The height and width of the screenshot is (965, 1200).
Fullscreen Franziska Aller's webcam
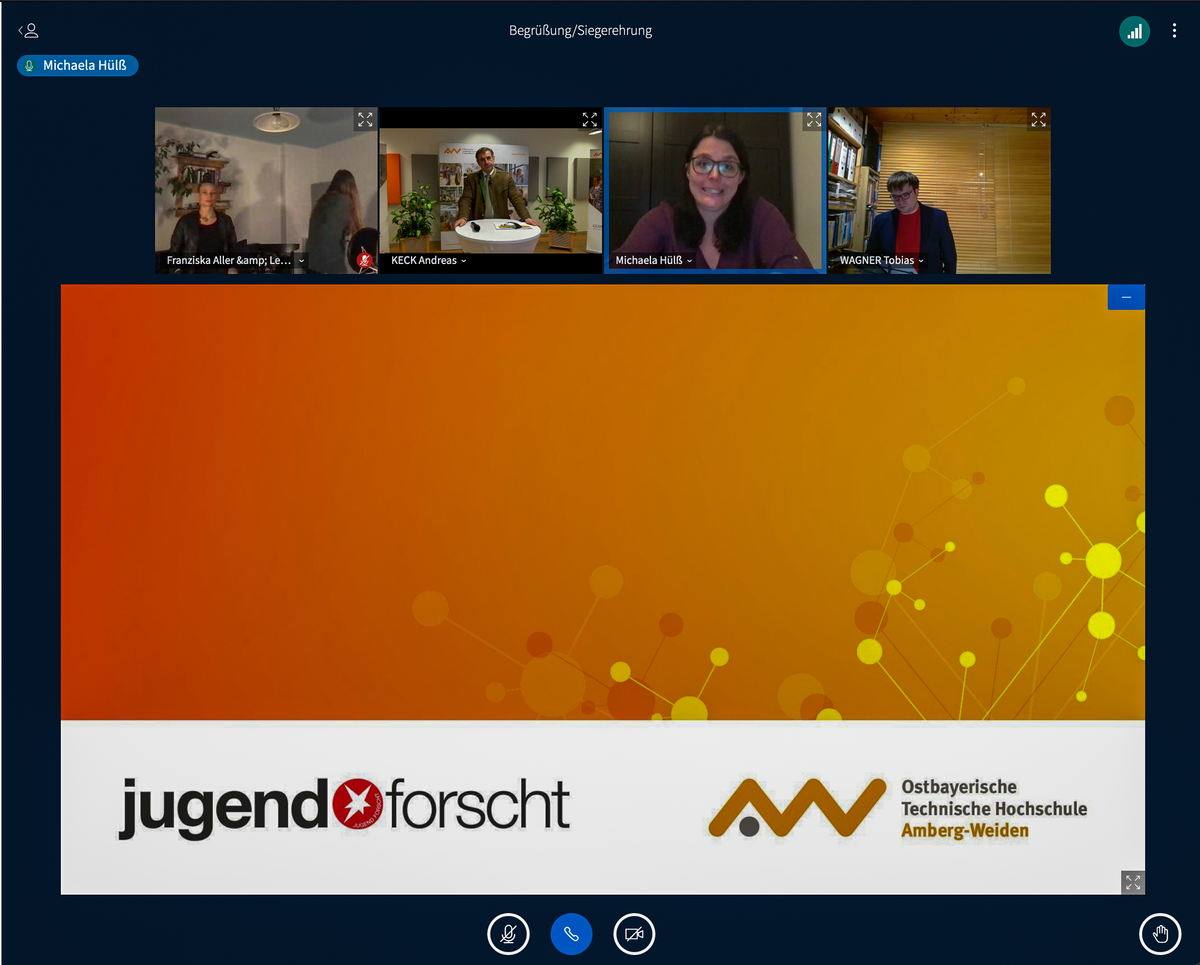point(365,119)
